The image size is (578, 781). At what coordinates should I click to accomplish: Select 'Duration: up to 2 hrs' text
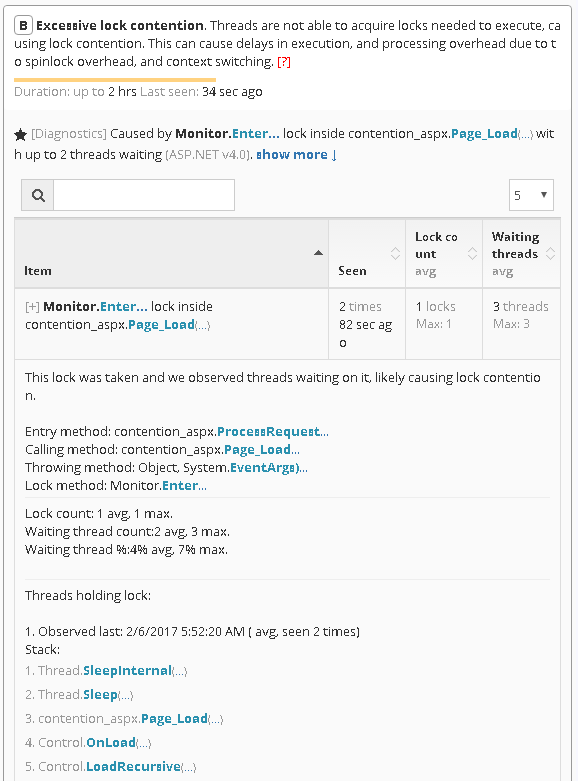click(x=75, y=92)
